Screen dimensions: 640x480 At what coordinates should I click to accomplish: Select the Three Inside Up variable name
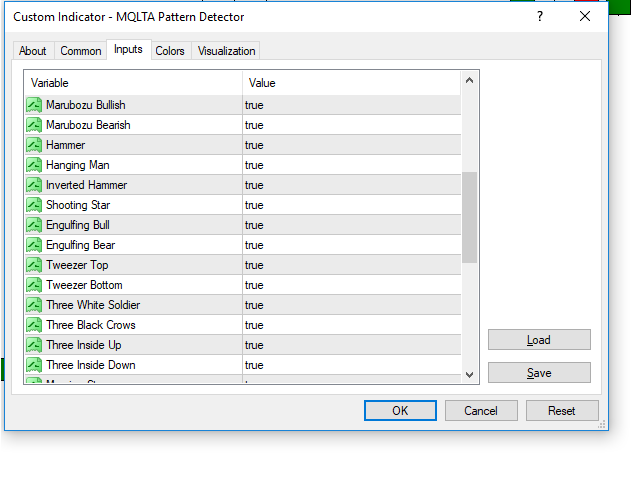[x=84, y=345]
